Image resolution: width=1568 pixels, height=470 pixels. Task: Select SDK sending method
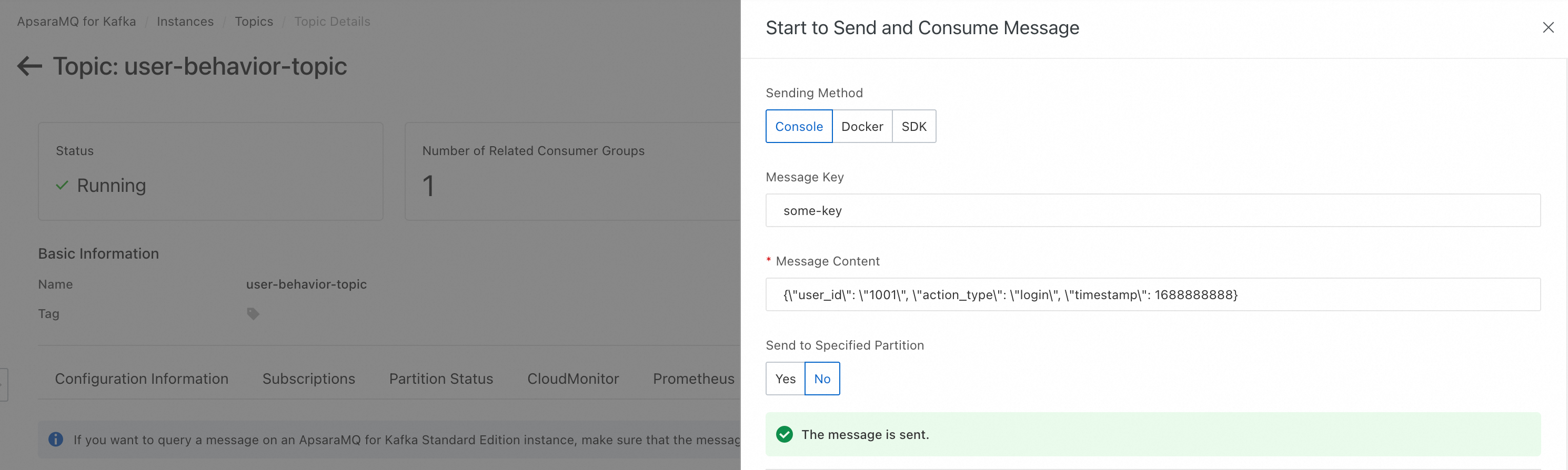point(913,127)
